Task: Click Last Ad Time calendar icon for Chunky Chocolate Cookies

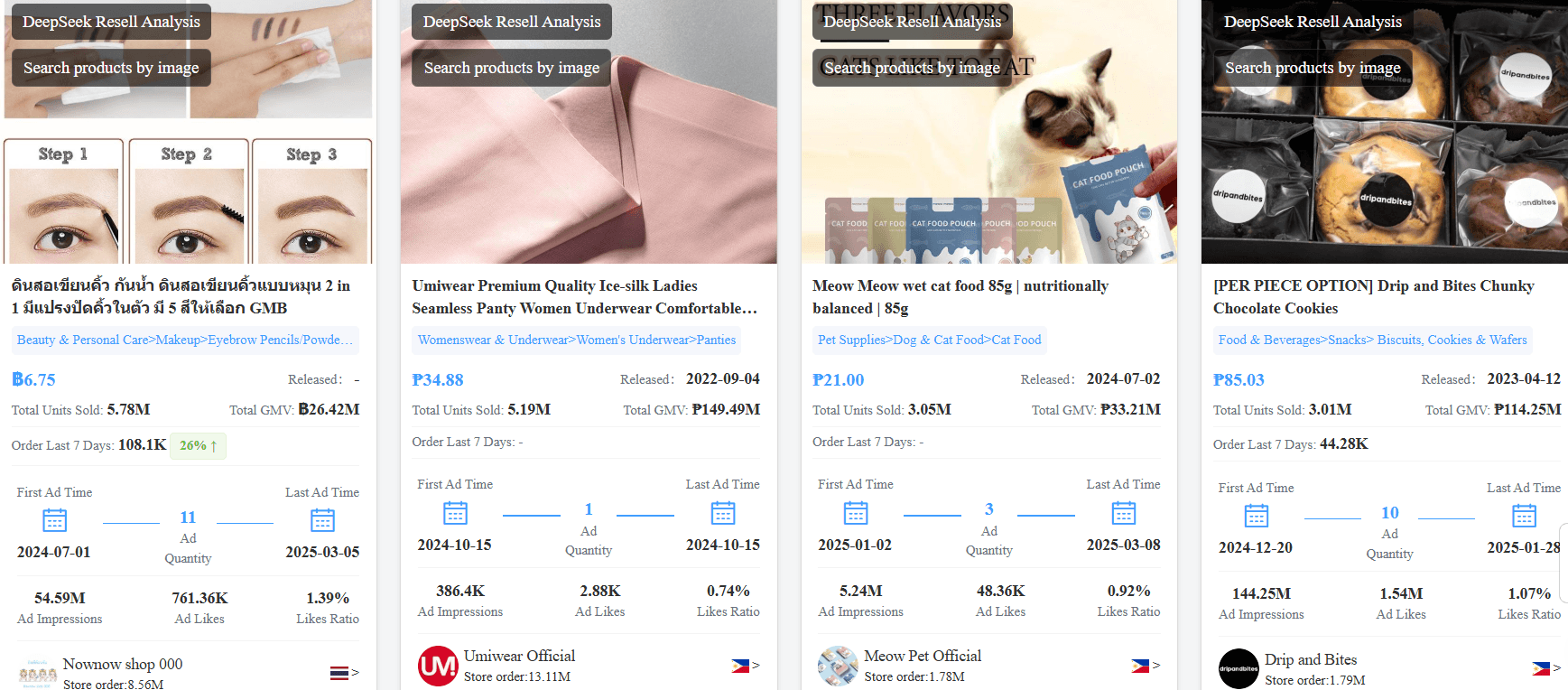Action: coord(1524,516)
